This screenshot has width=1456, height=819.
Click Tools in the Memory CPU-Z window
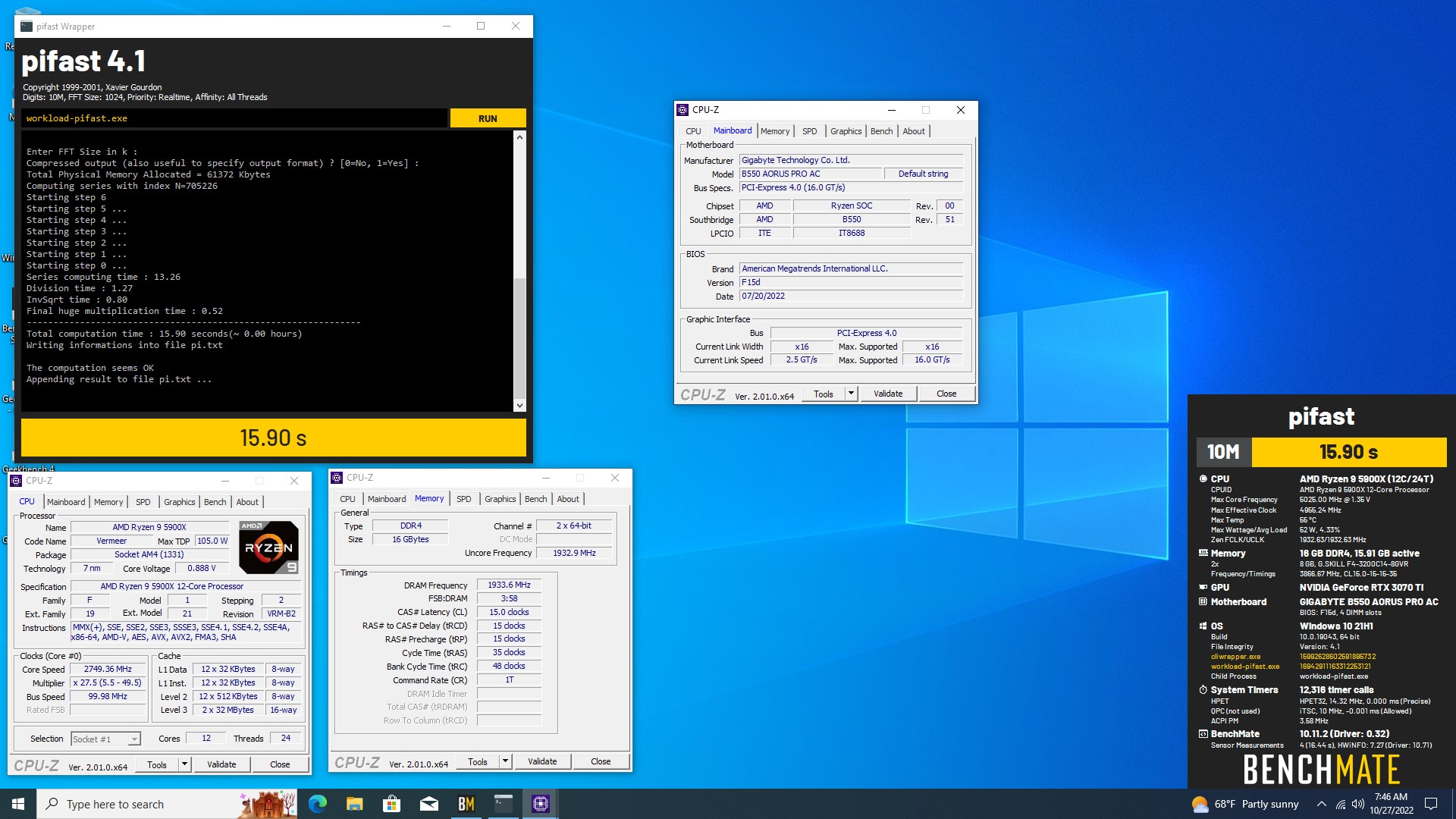coord(478,761)
